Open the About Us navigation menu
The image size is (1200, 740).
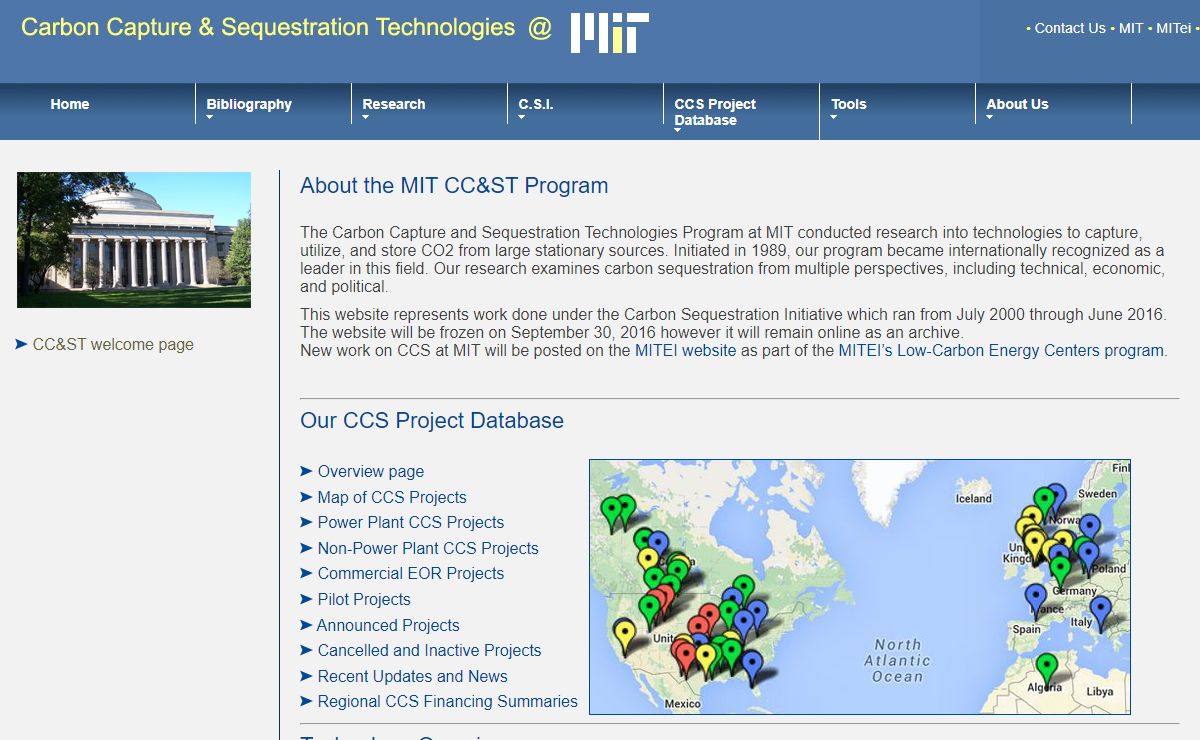tap(1017, 104)
